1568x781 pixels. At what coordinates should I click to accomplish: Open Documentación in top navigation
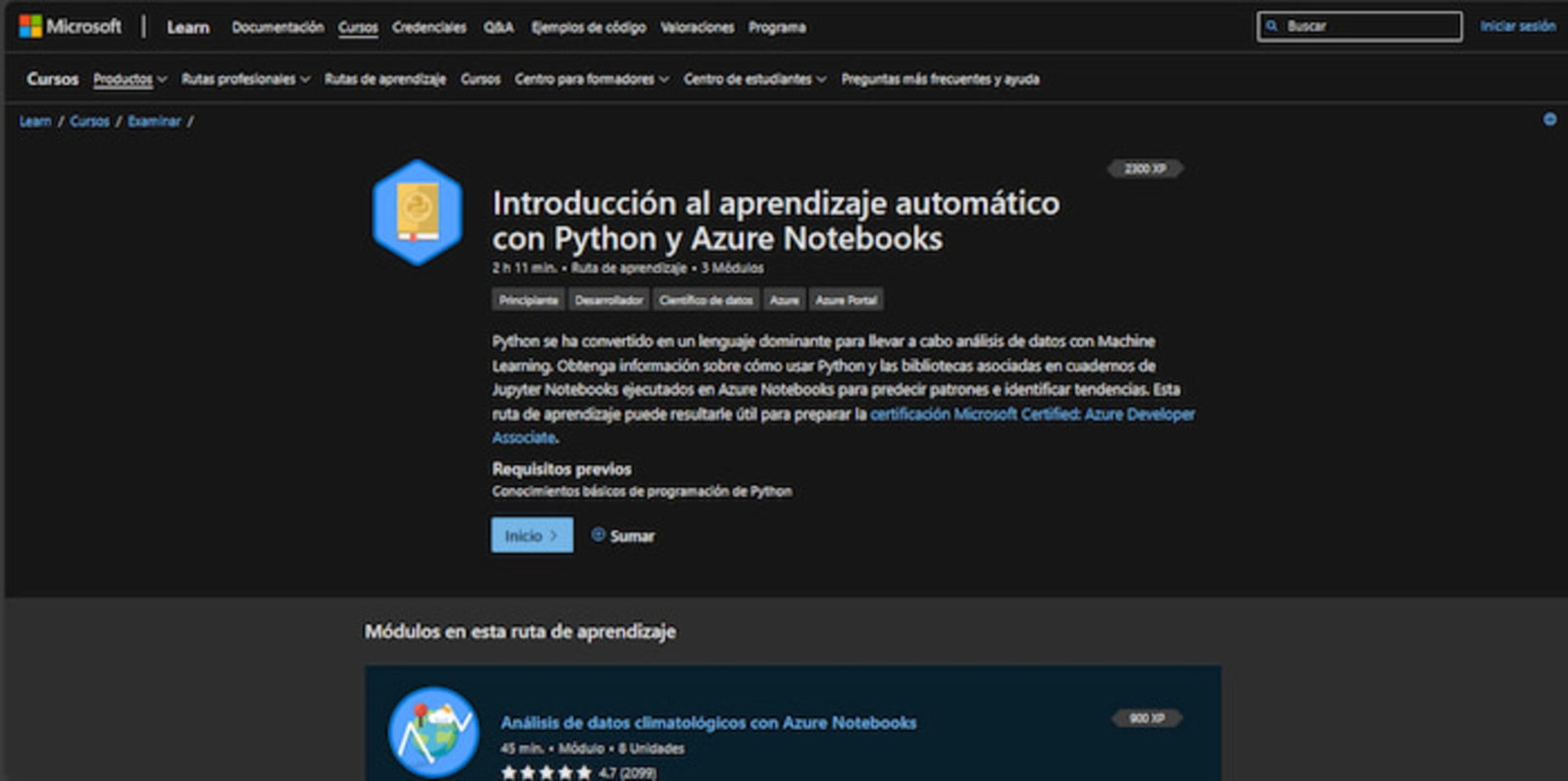[x=277, y=27]
